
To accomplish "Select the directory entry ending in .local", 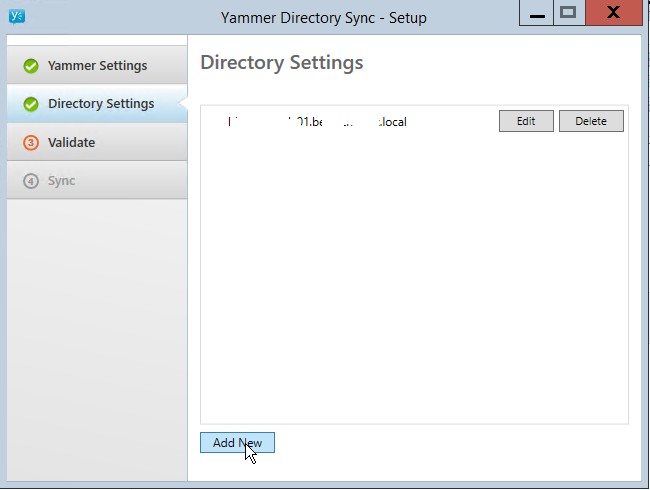I will pyautogui.click(x=318, y=122).
